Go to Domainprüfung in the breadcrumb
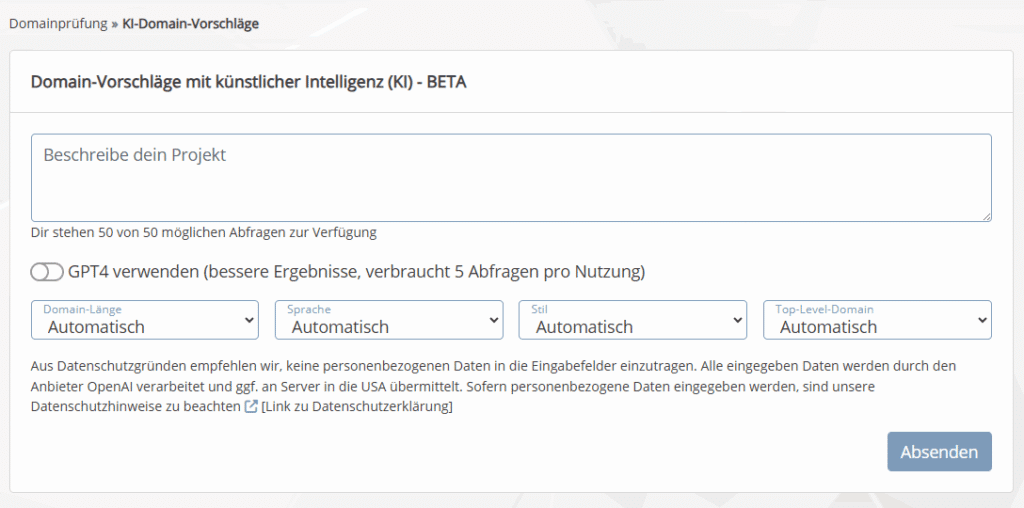Image resolution: width=1024 pixels, height=508 pixels. (58, 24)
